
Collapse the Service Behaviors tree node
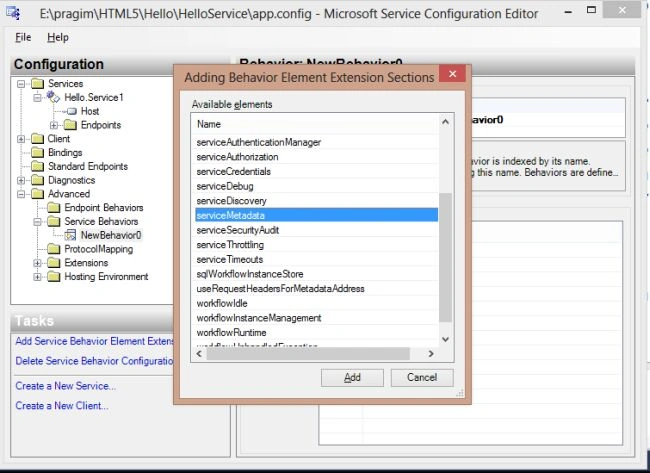pyautogui.click(x=37, y=222)
